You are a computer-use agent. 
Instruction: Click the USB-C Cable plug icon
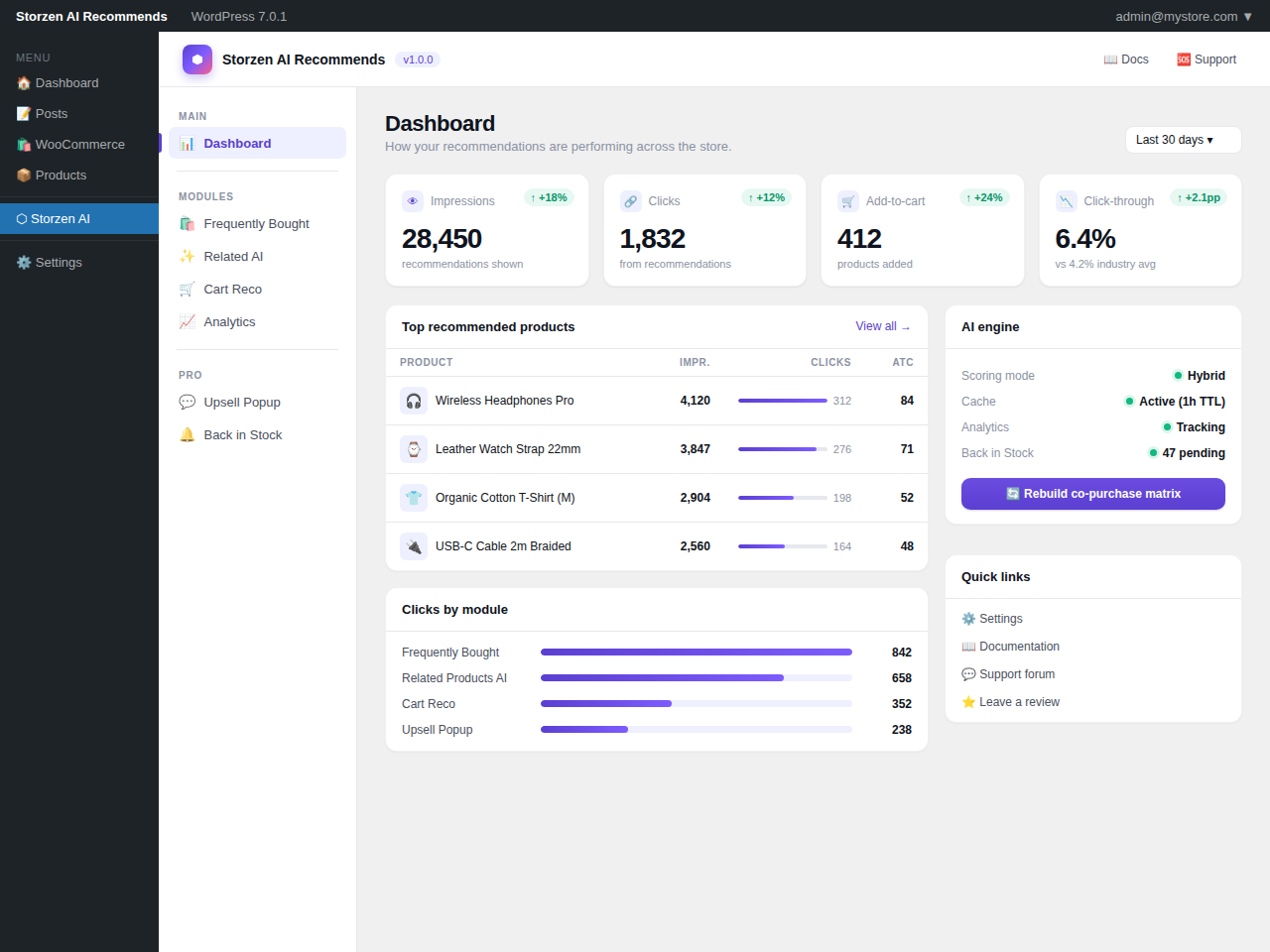tap(414, 546)
